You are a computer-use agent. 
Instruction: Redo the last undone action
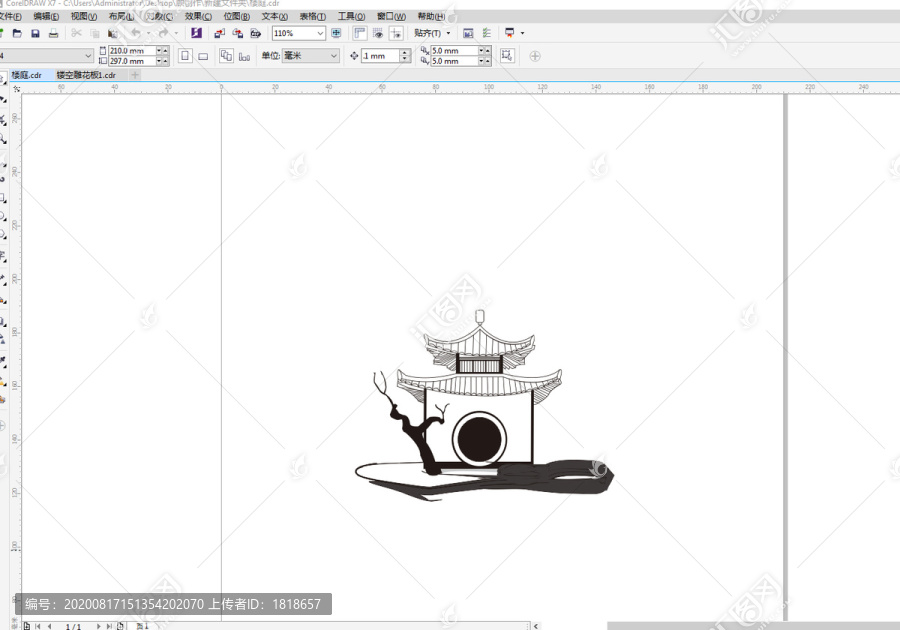click(164, 33)
